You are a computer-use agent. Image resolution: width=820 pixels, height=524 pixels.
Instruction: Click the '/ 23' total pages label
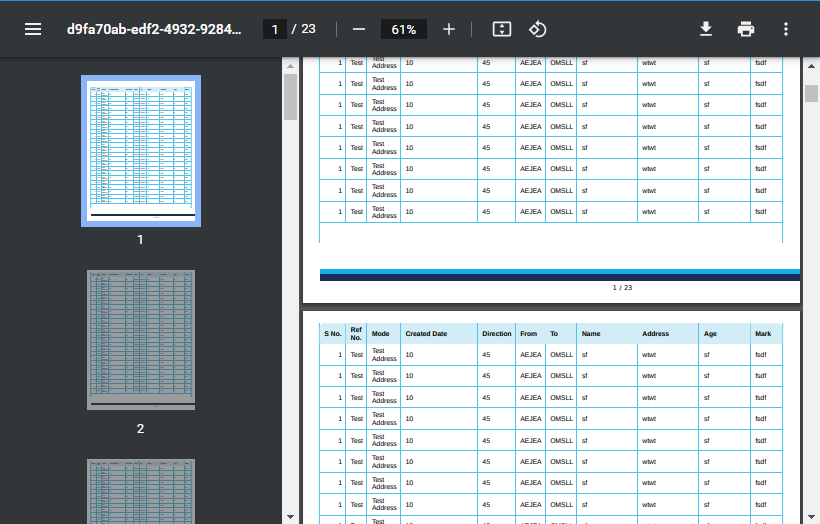coord(304,29)
